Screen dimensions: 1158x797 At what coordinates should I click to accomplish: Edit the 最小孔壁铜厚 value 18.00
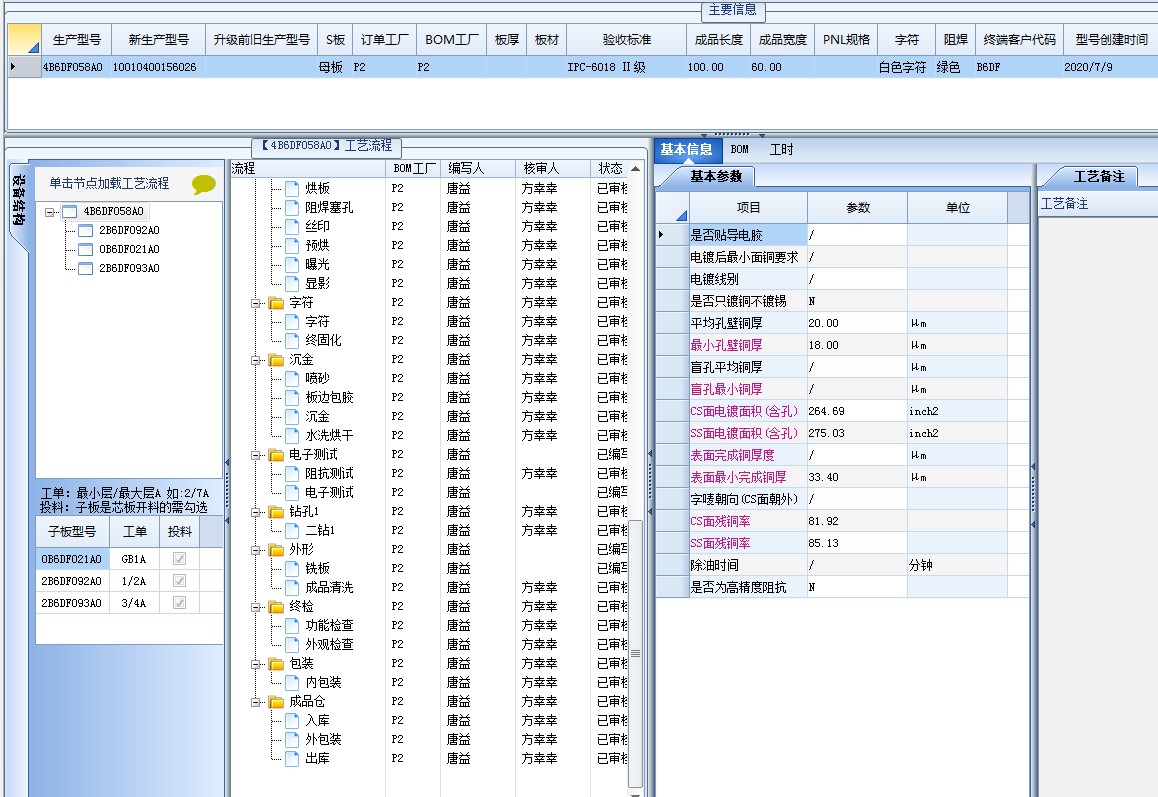coord(857,346)
